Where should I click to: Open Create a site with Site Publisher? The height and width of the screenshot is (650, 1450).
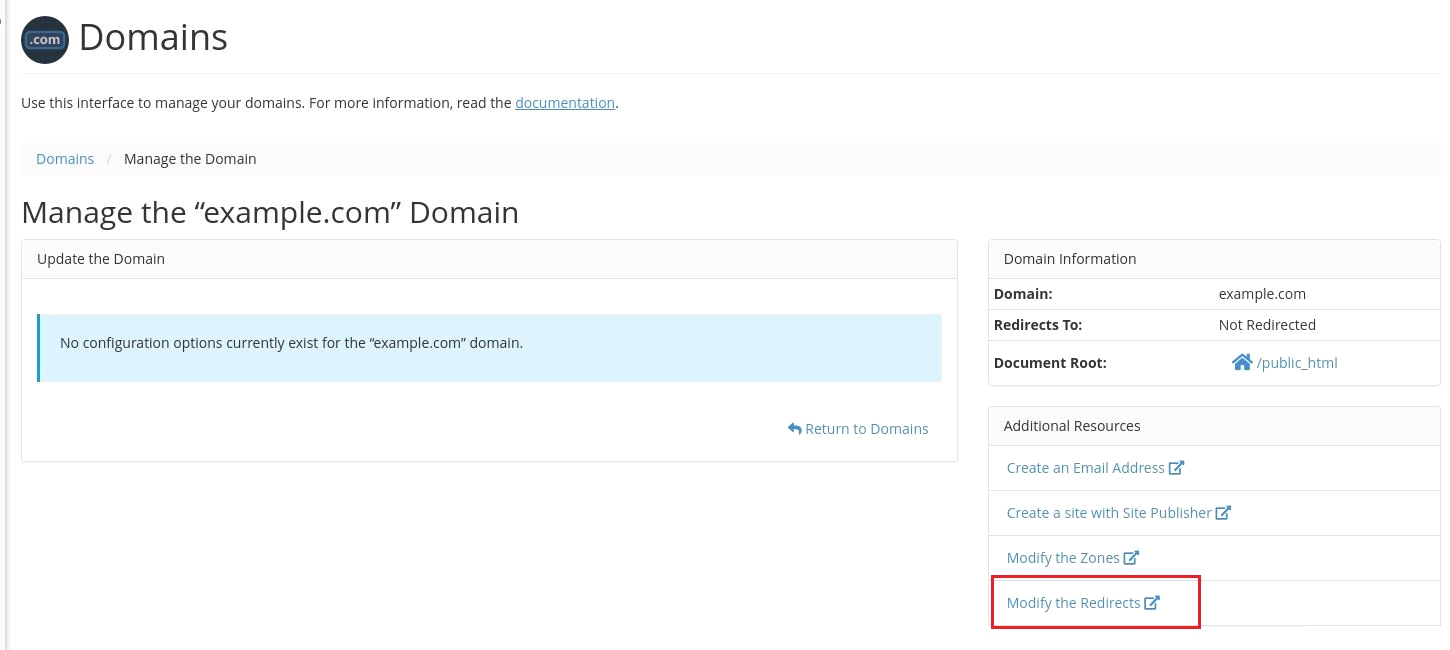(x=1109, y=512)
